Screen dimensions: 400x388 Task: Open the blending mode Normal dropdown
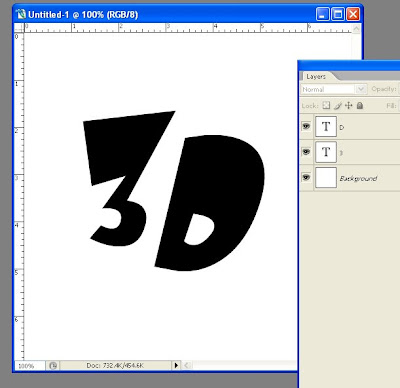tap(333, 89)
